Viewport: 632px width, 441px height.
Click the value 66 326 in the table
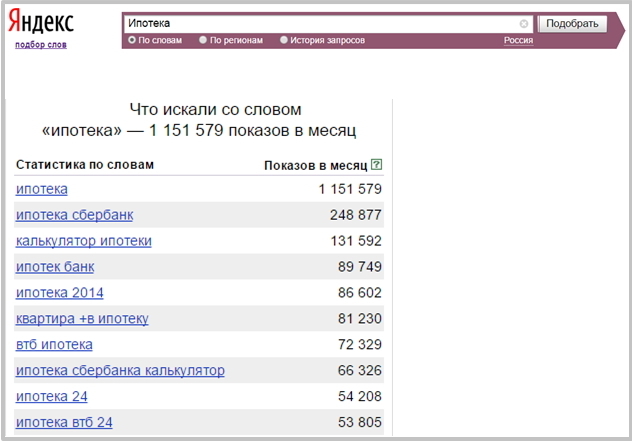[360, 370]
